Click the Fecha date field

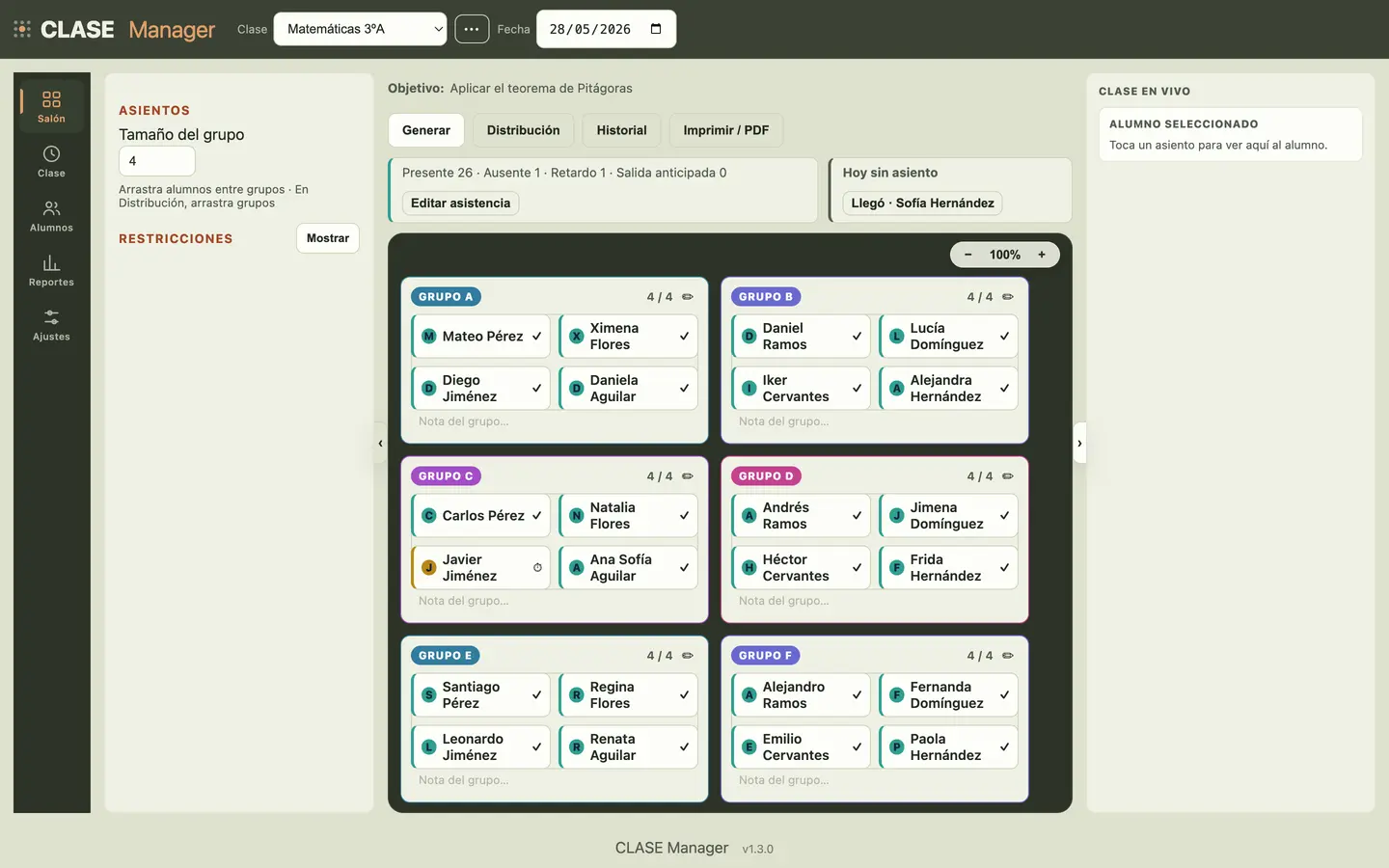(x=606, y=29)
